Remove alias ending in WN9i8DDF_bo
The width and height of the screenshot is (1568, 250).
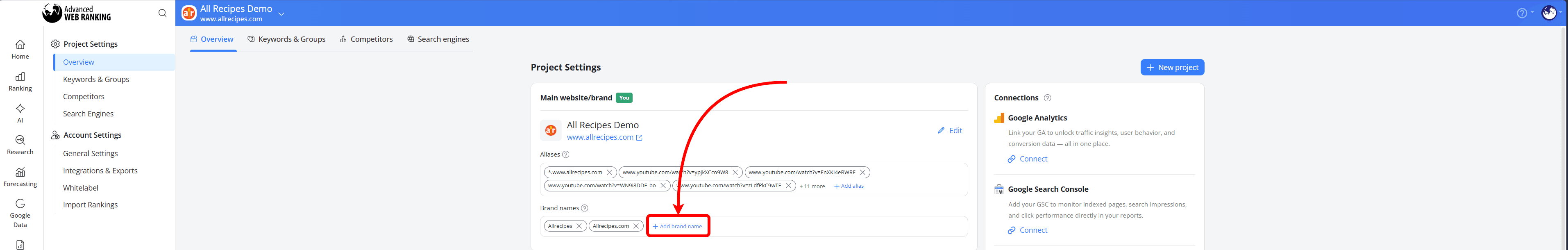663,186
